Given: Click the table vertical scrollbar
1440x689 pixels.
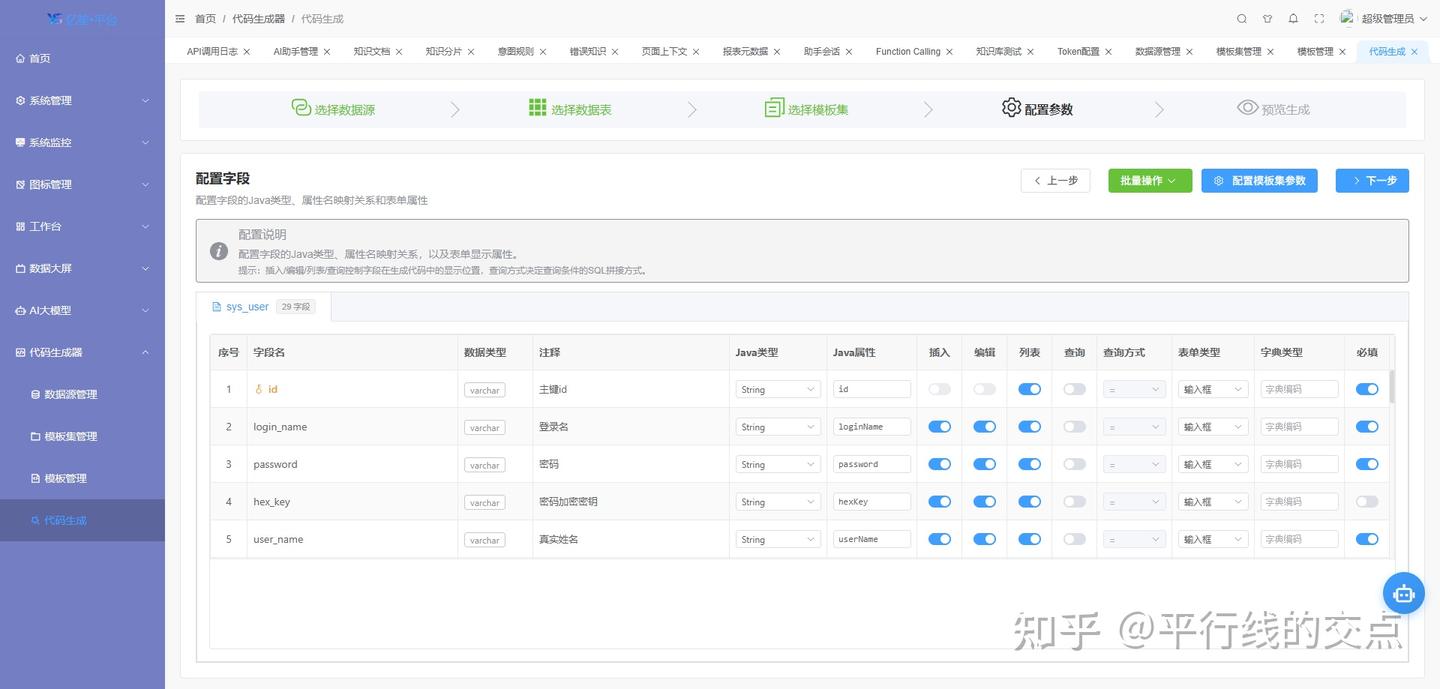Looking at the screenshot, I should 1392,387.
